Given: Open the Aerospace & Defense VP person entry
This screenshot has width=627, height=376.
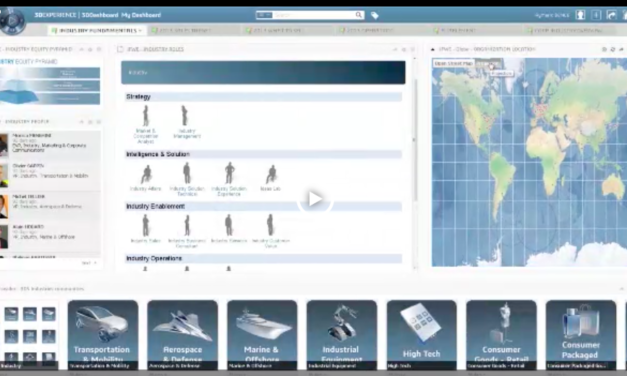Looking at the screenshot, I should click(50, 206).
